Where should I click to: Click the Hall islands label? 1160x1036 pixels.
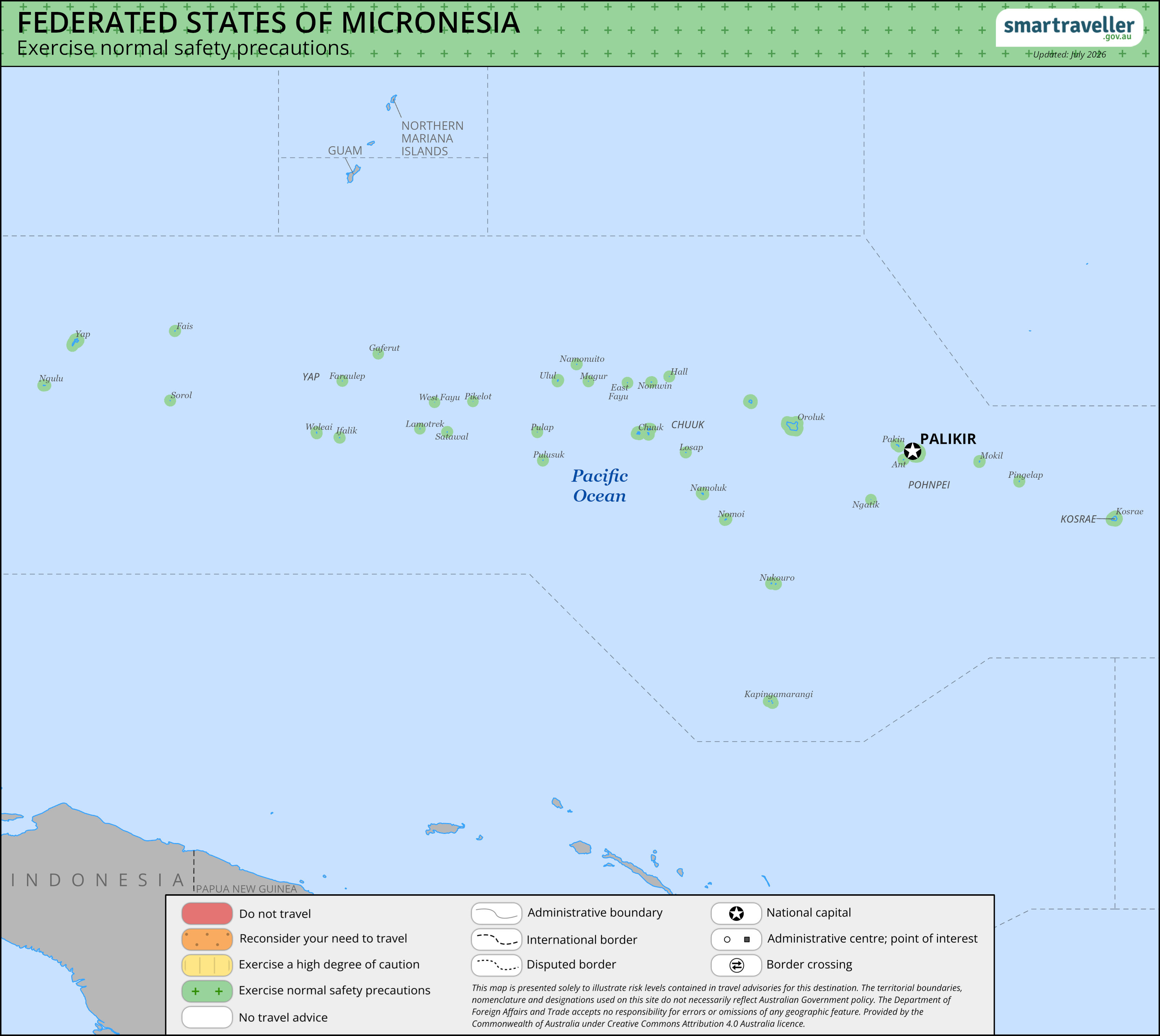(679, 372)
